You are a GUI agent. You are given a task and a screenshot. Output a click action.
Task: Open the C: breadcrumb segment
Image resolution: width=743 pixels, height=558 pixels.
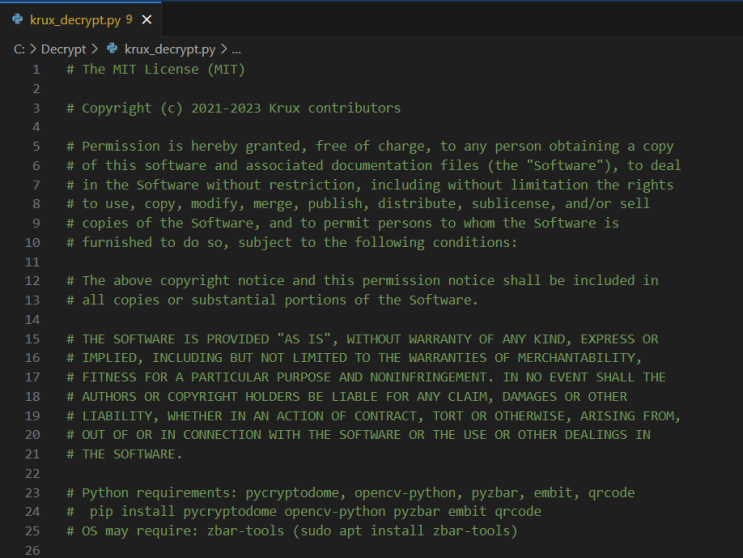pos(19,48)
